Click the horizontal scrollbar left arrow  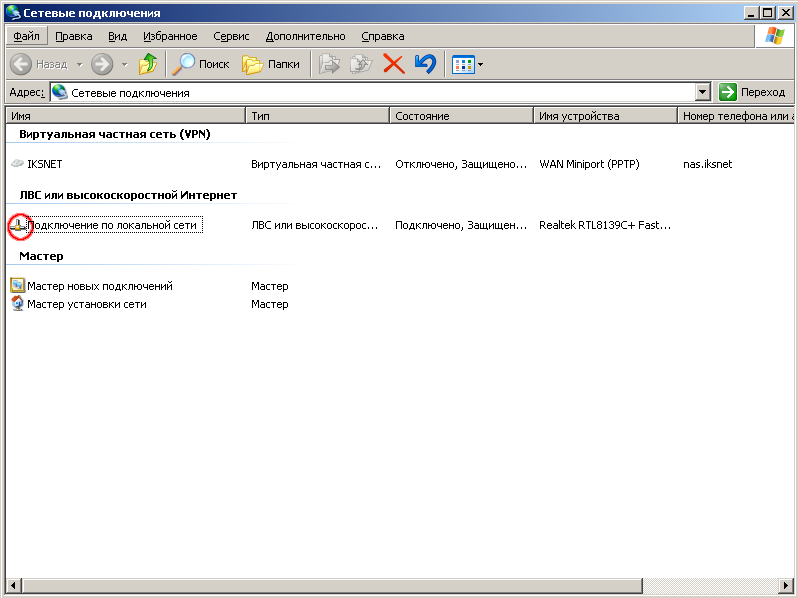click(x=14, y=585)
